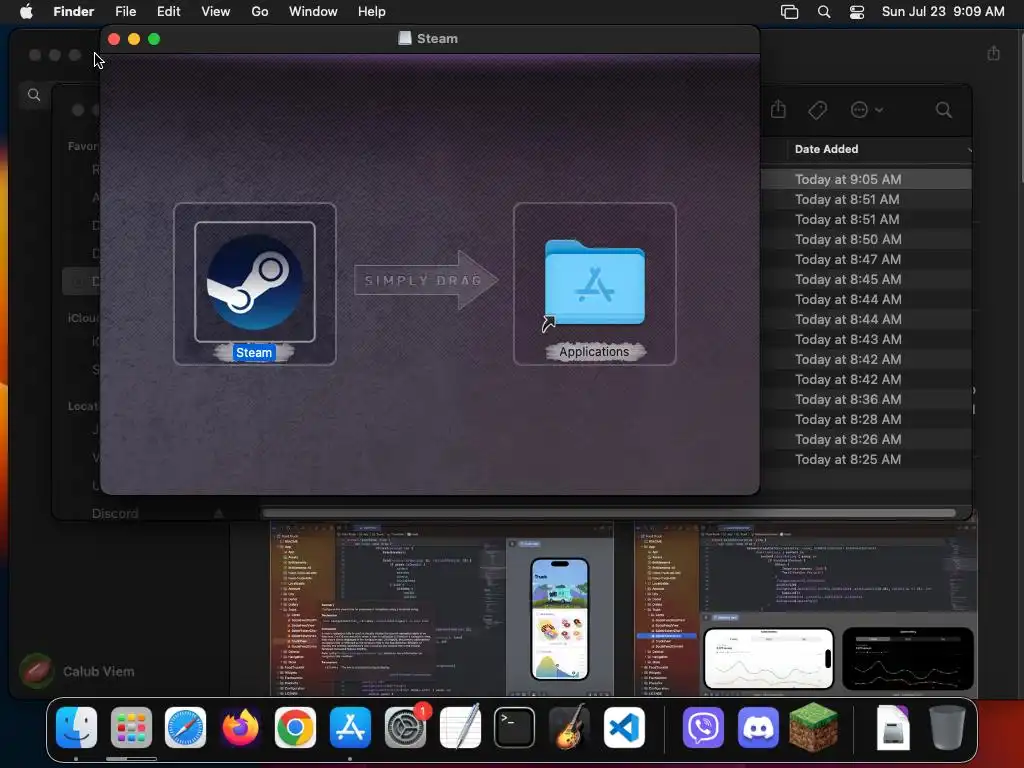The height and width of the screenshot is (768, 1024).
Task: Select the row added Today at 8:45 AM
Action: pos(865,279)
